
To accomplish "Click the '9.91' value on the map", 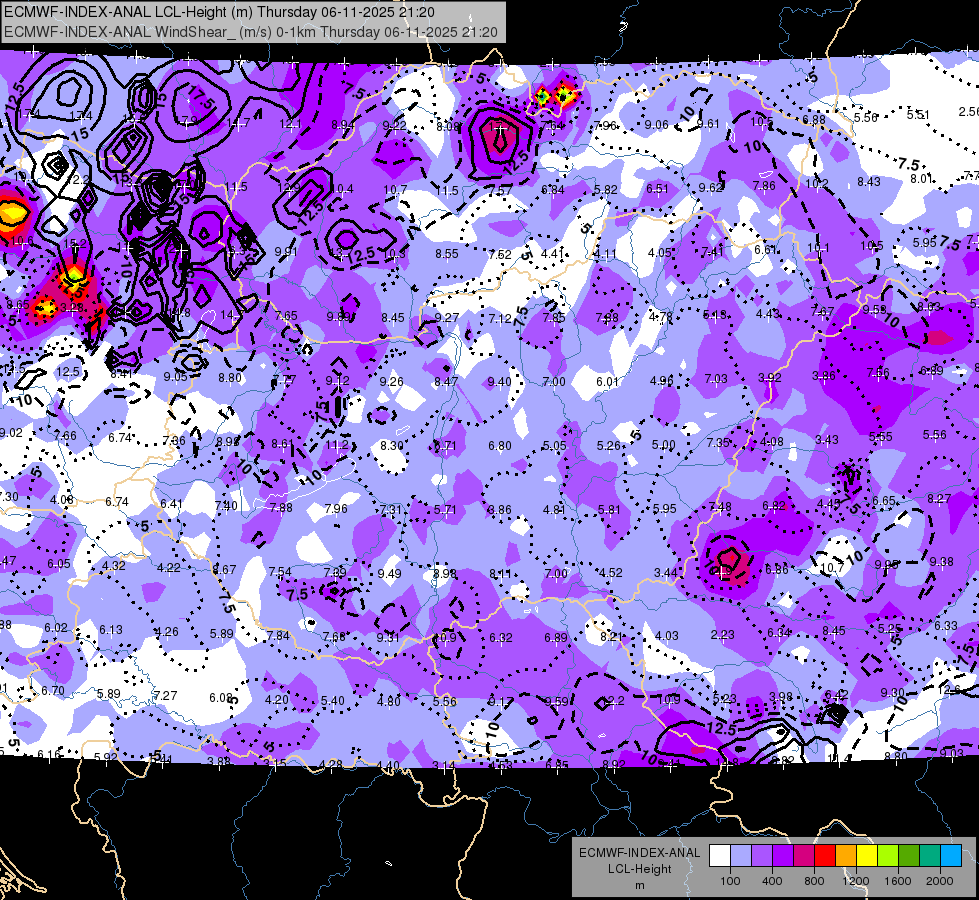I will [286, 252].
